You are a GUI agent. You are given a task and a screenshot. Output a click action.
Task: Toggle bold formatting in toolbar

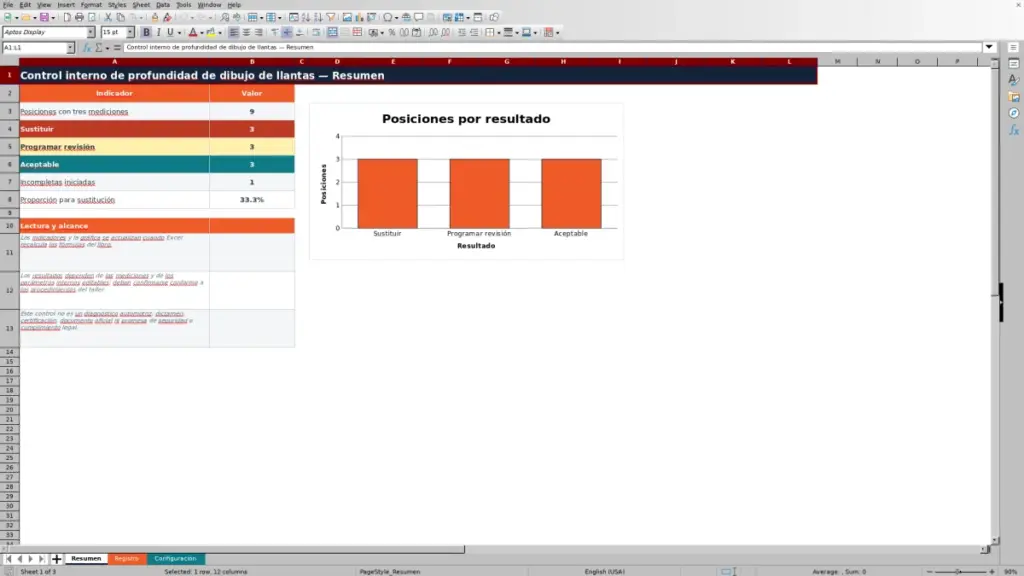146,32
